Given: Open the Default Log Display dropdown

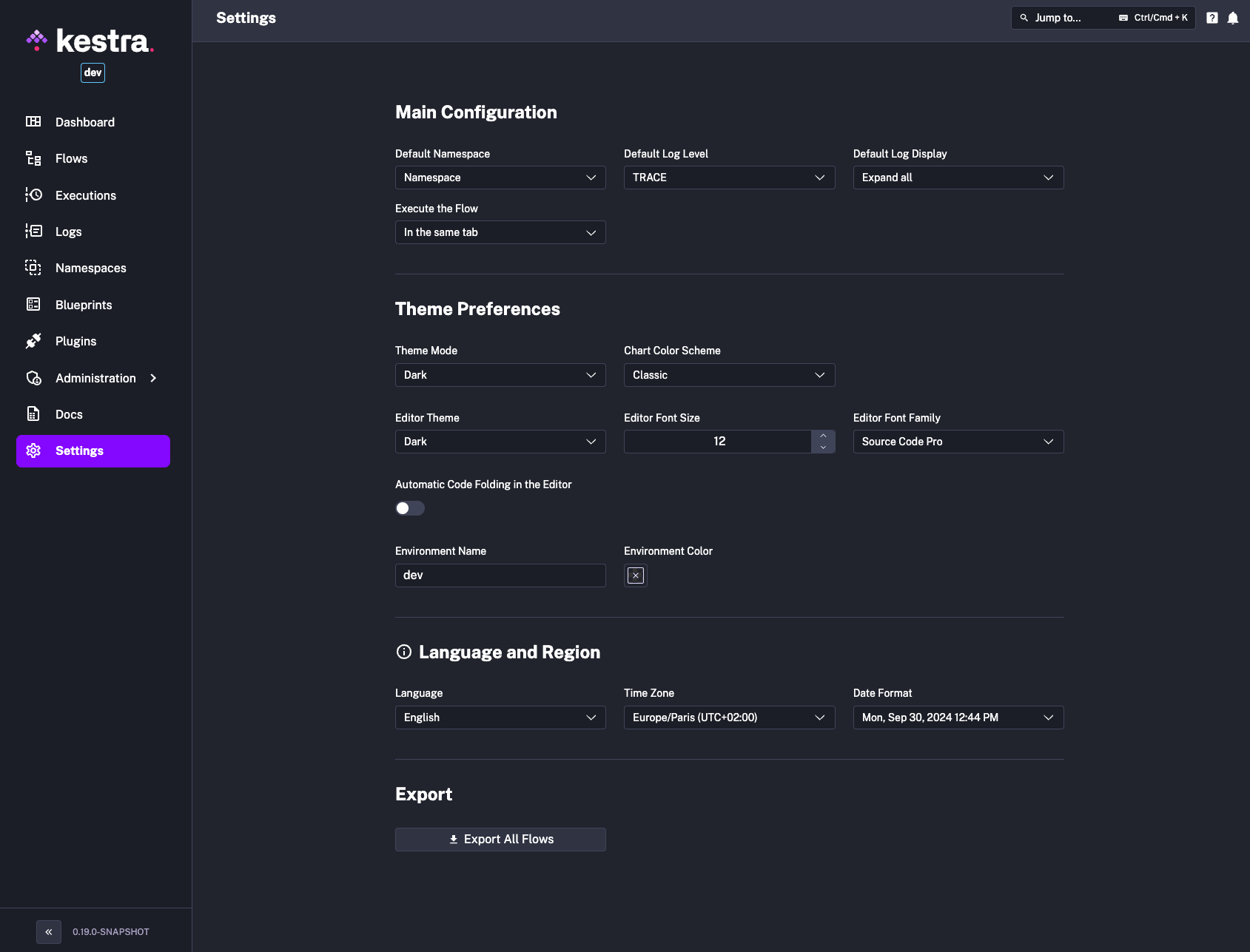Looking at the screenshot, I should pyautogui.click(x=958, y=178).
